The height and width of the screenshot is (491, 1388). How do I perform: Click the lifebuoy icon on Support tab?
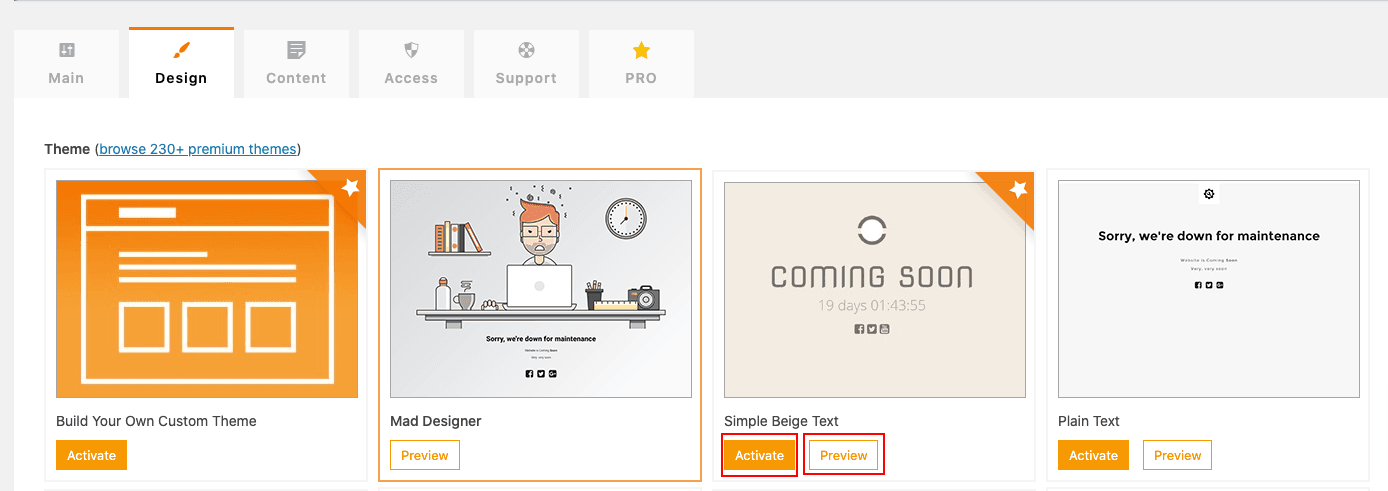(x=526, y=50)
